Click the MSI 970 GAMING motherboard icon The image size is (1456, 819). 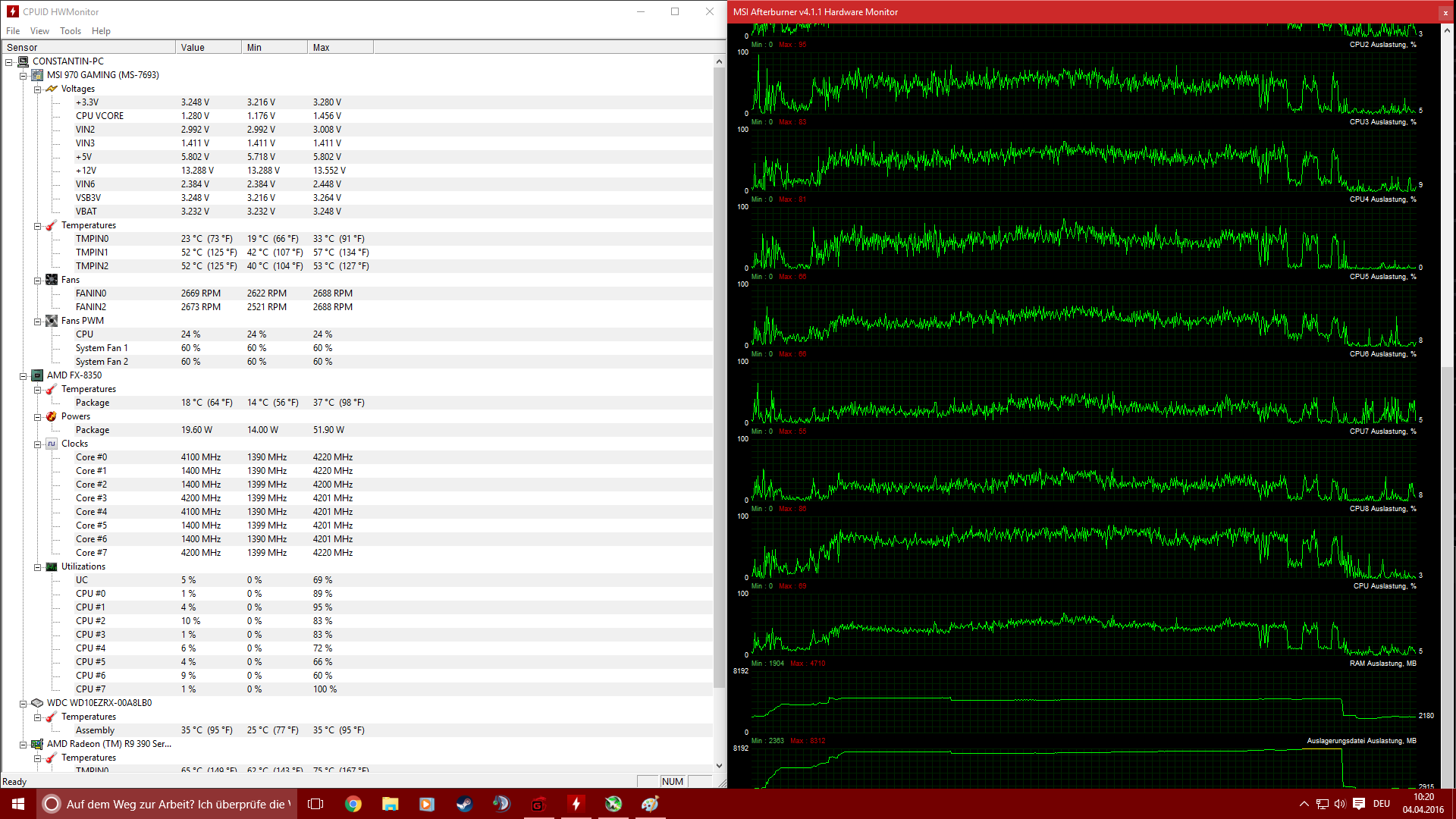(37, 75)
